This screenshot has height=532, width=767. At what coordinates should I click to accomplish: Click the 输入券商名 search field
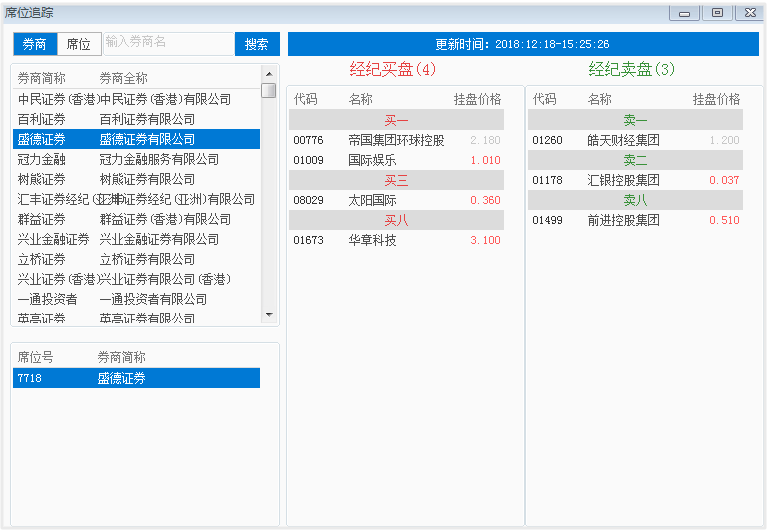pos(168,43)
